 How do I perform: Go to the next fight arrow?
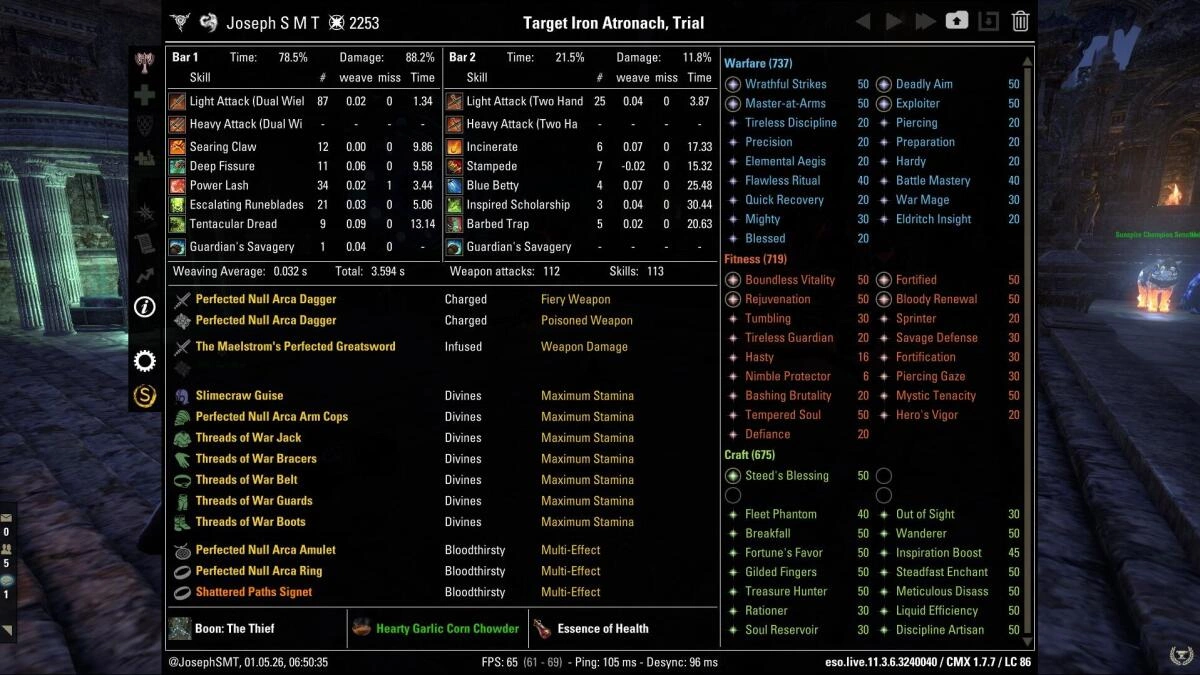pyautogui.click(x=894, y=21)
